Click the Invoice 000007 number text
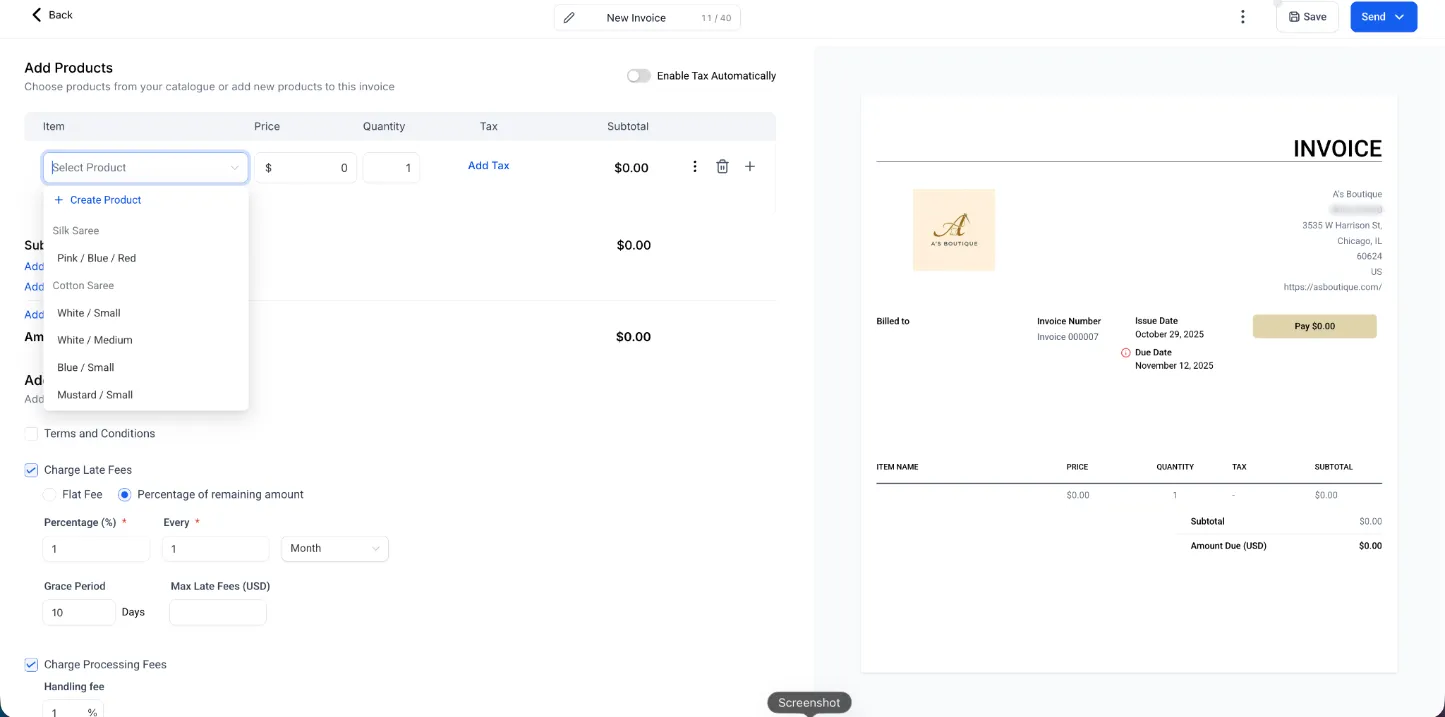This screenshot has width=1445, height=717. pos(1068,337)
